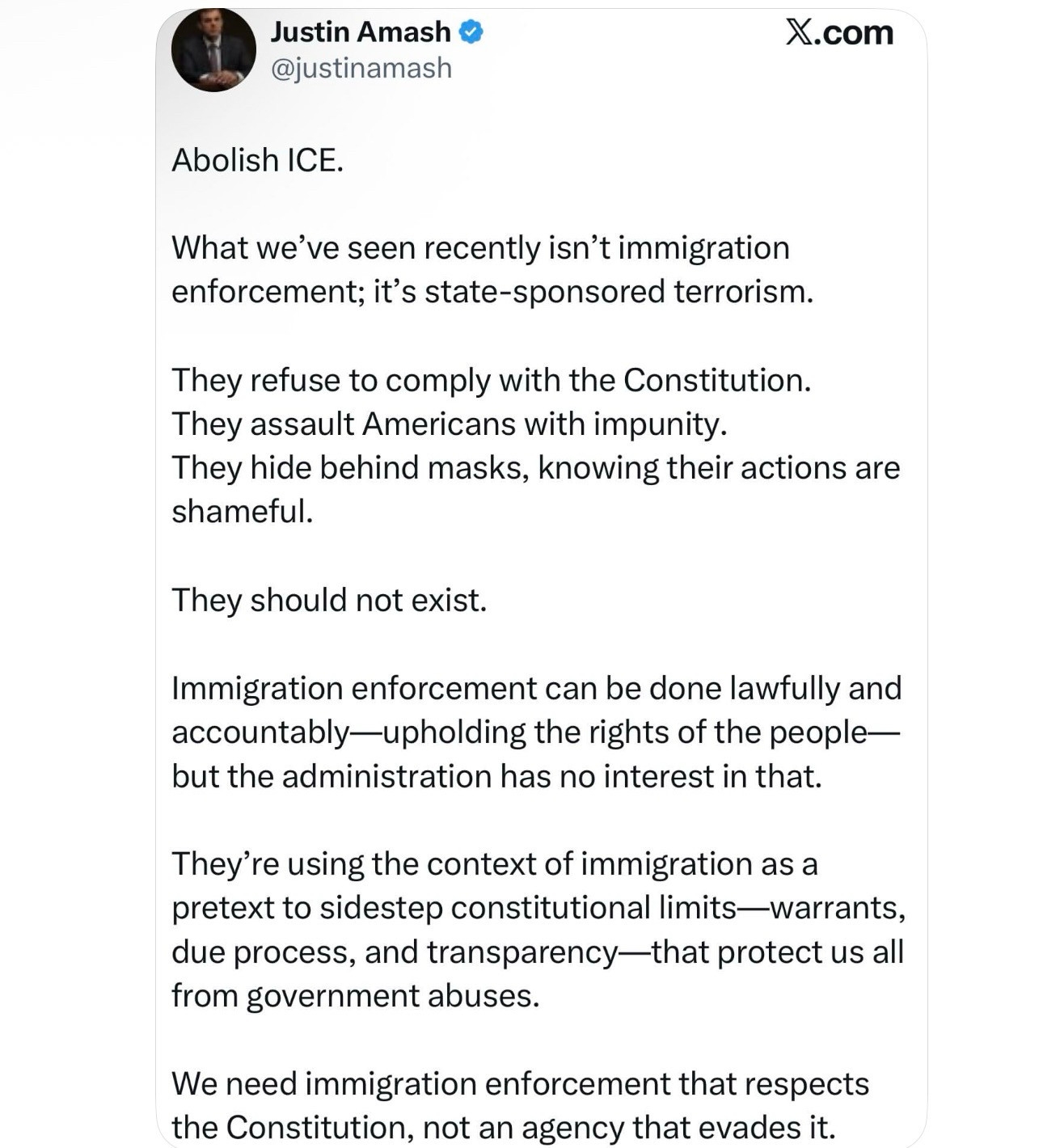Click the phrase "state-sponsored terrorism"

pyautogui.click(x=616, y=291)
